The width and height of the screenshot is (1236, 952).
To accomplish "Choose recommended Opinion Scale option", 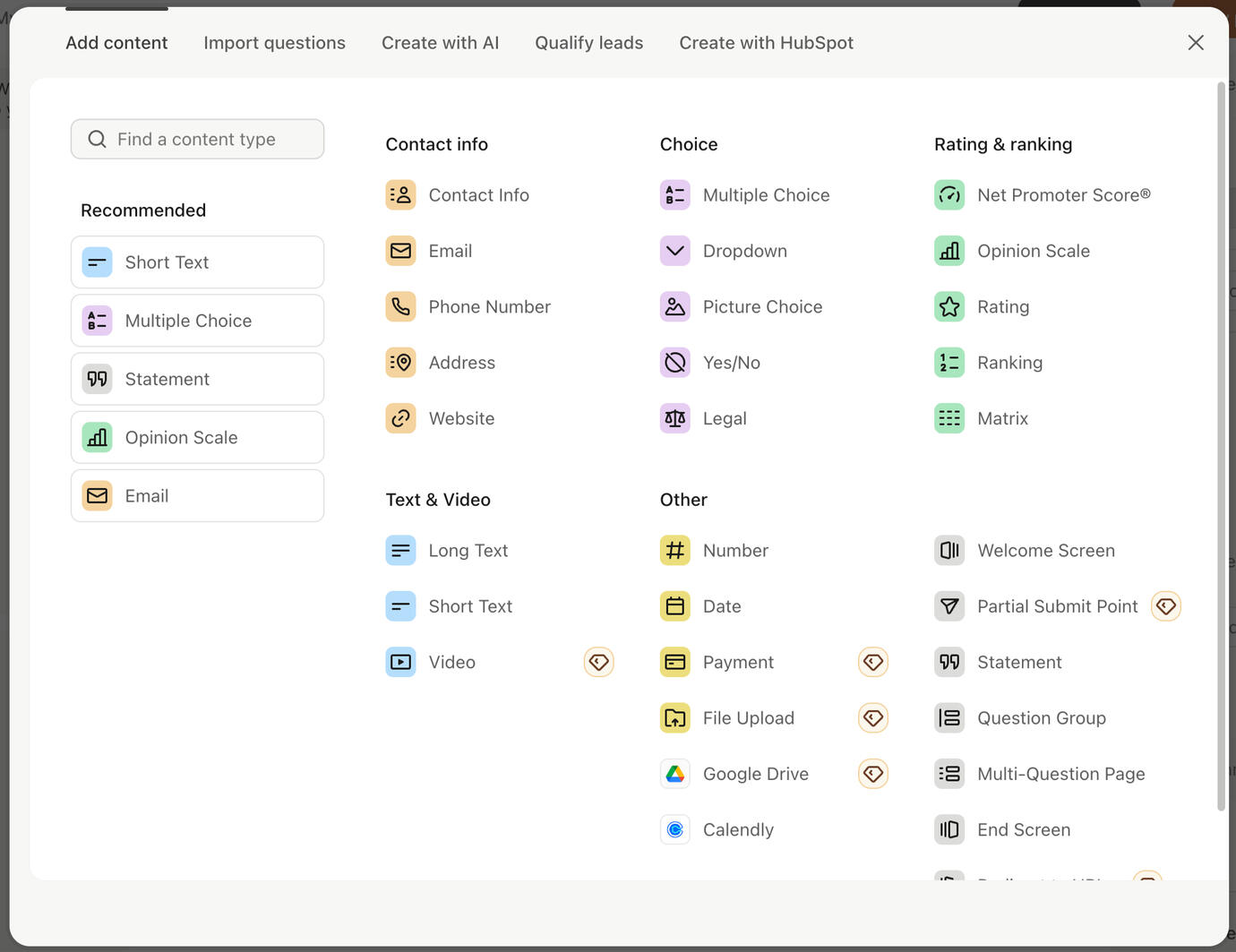I will 197,438.
